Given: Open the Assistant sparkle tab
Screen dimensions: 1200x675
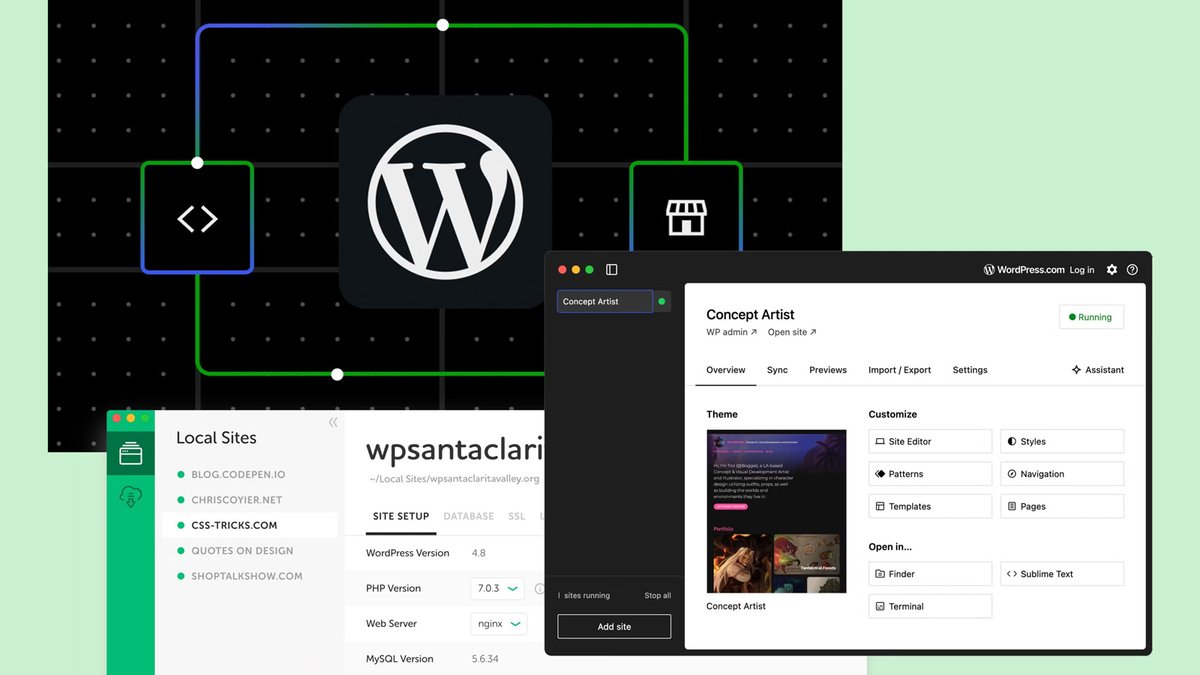Looking at the screenshot, I should click(x=1098, y=370).
